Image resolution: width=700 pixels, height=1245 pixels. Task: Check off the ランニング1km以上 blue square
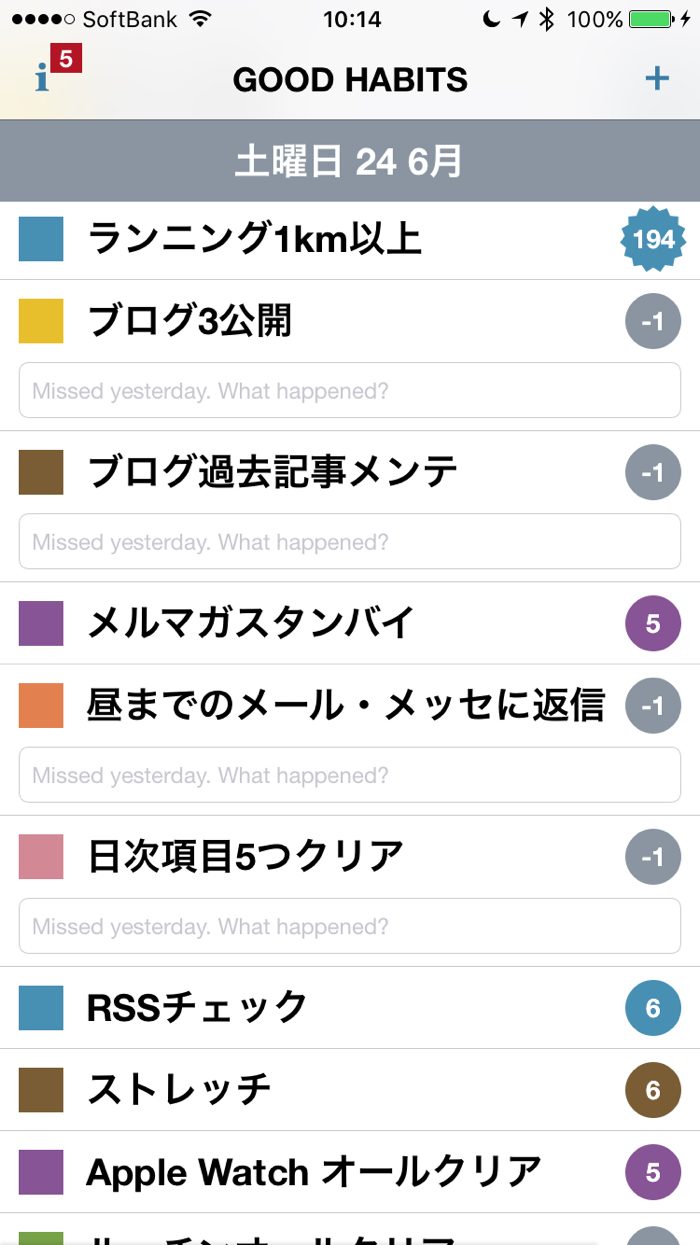pyautogui.click(x=41, y=240)
